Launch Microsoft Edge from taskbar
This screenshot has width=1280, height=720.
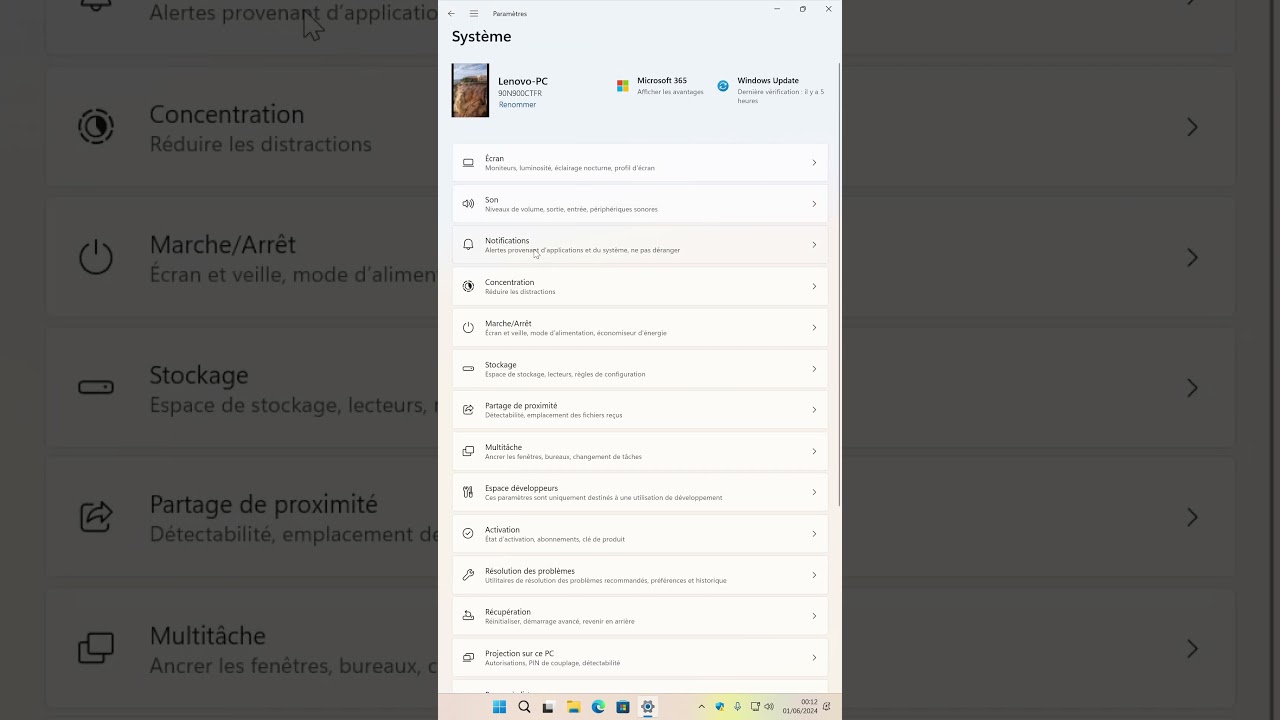pyautogui.click(x=598, y=707)
